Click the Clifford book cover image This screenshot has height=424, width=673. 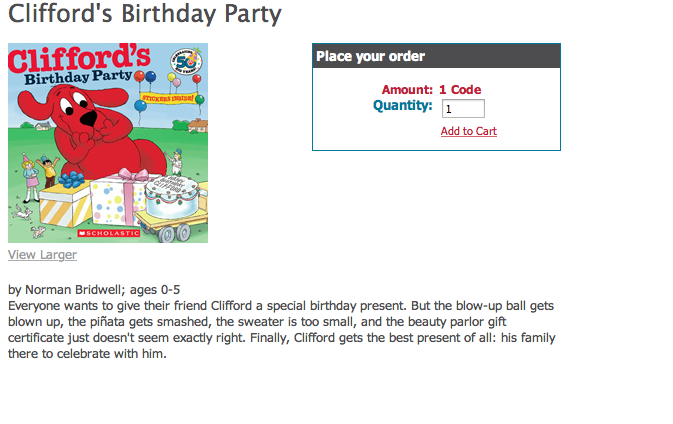(108, 143)
